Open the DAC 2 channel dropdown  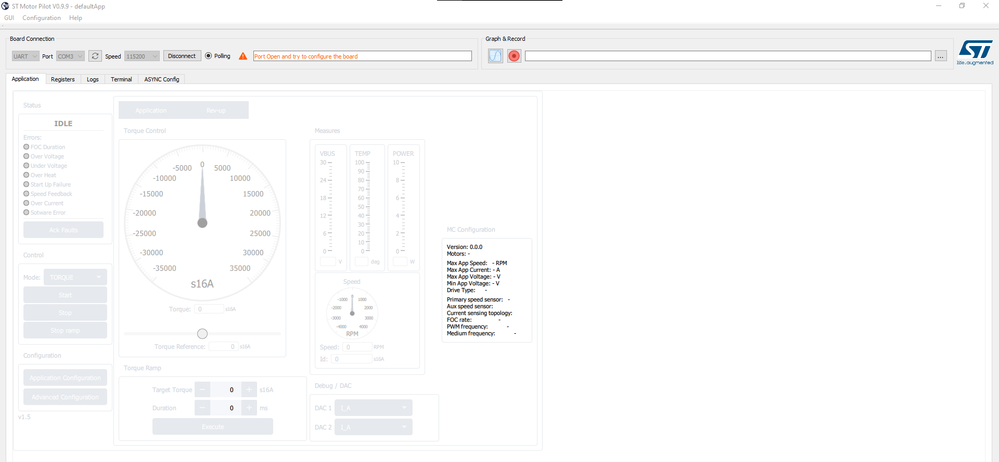375,427
